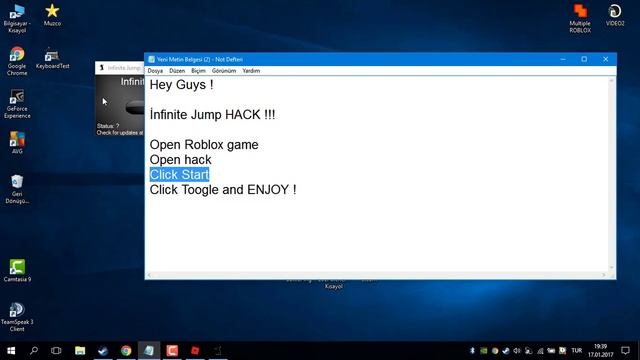Click the Notepad icon in the title bar
The width and height of the screenshot is (640, 360).
pyautogui.click(x=151, y=59)
